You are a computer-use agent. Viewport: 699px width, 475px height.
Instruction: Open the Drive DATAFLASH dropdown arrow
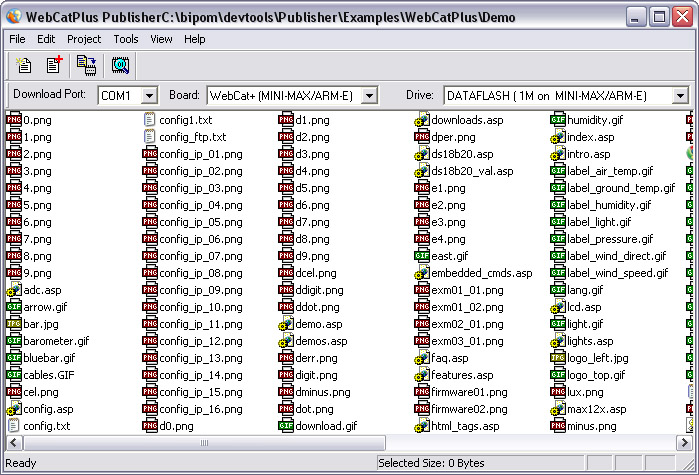[x=680, y=95]
